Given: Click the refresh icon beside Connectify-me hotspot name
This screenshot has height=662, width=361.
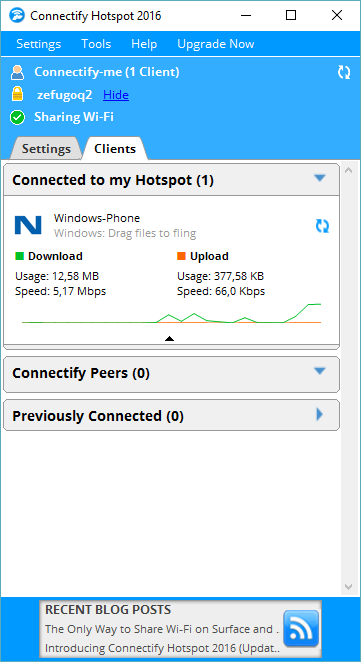Looking at the screenshot, I should pos(344,72).
